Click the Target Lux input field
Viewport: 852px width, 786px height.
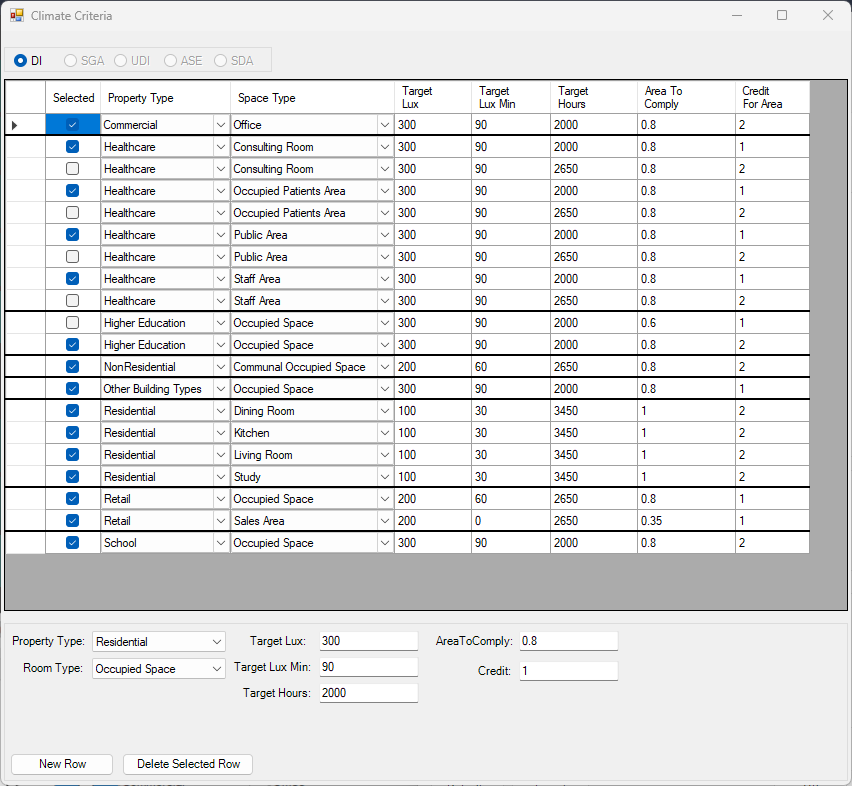point(368,641)
